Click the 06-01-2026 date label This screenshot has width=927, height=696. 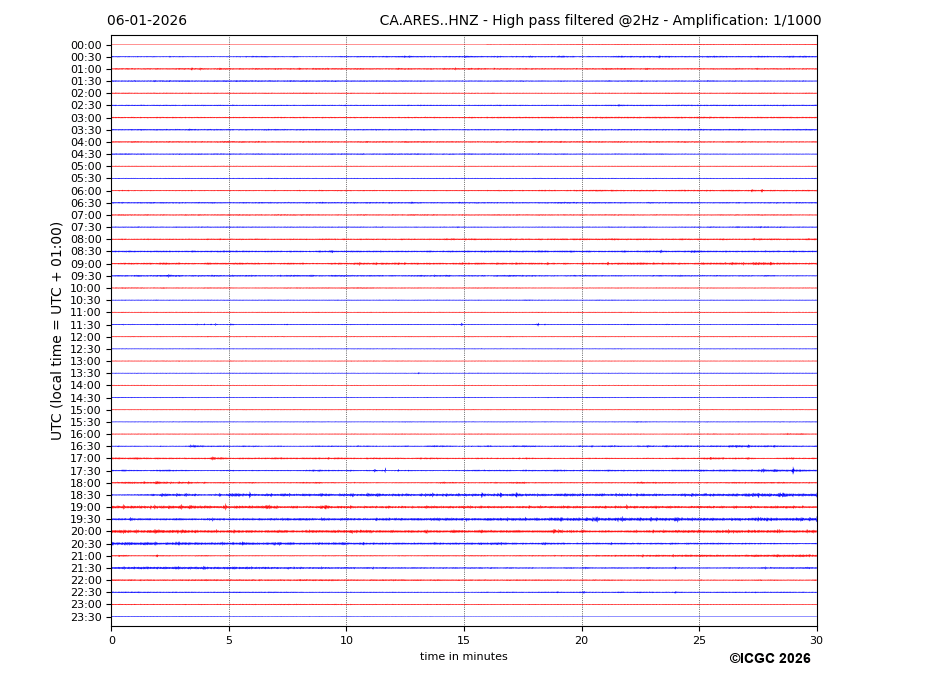coord(146,21)
